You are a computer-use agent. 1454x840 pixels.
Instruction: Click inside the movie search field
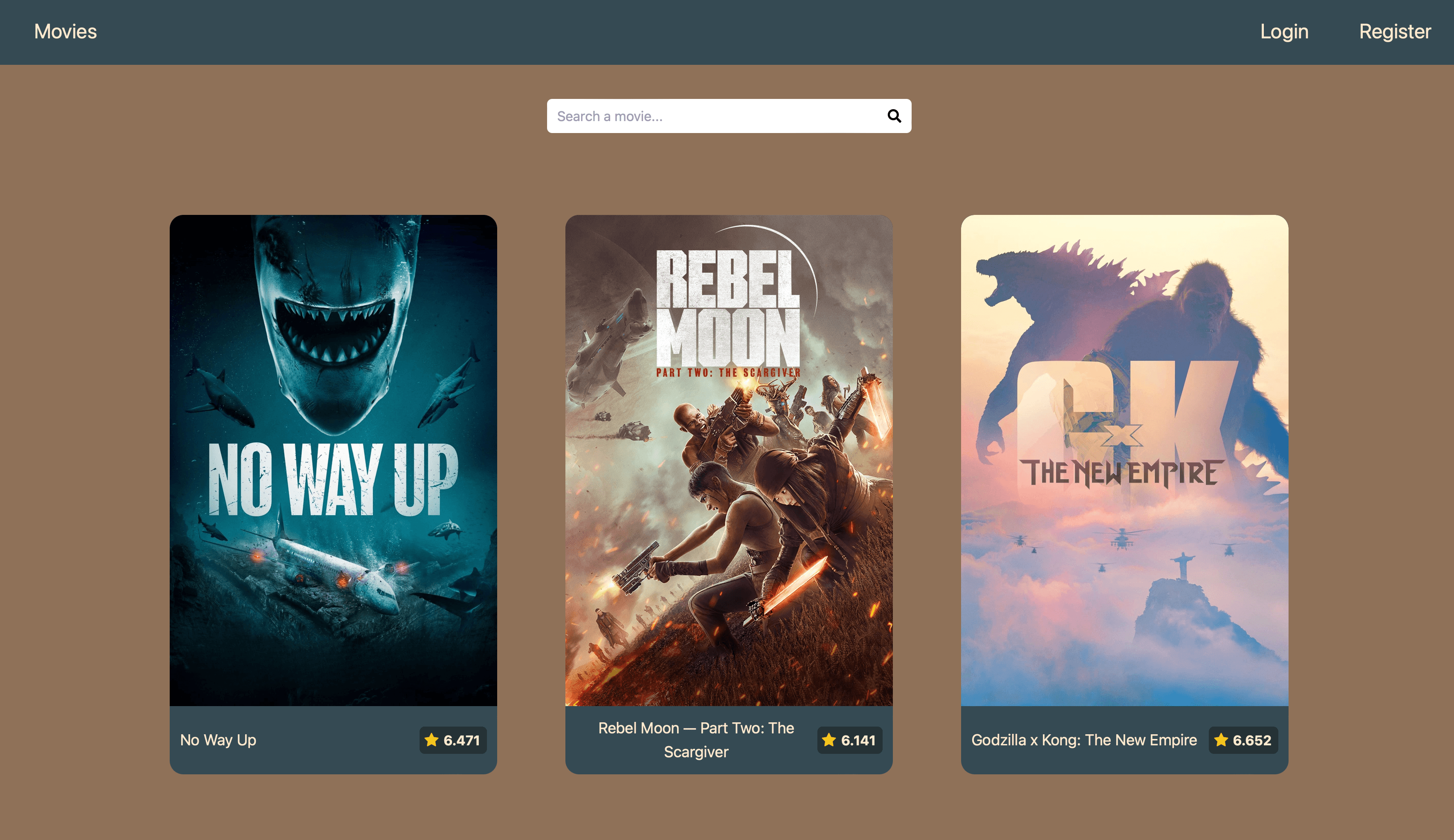[x=692, y=116]
